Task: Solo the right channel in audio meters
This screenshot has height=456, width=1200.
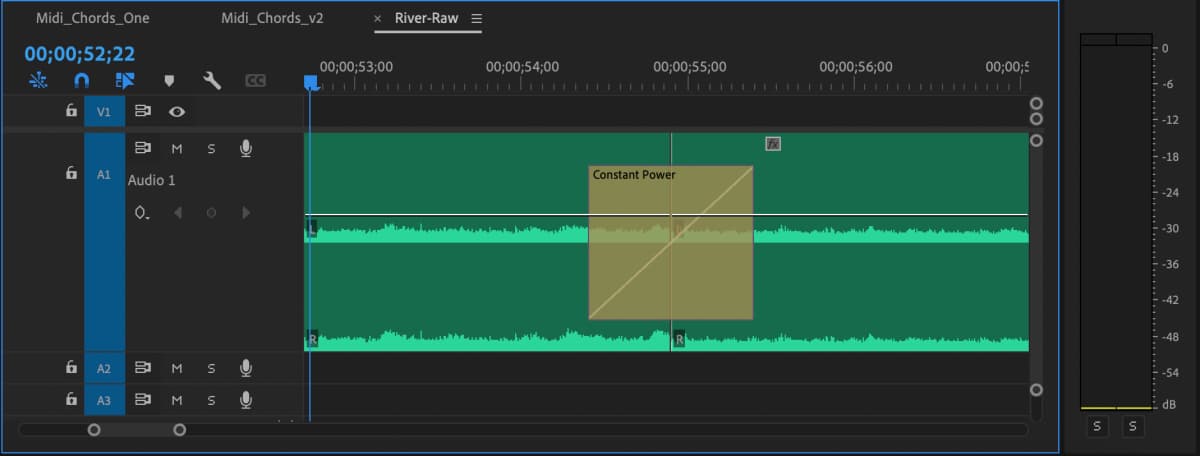Action: pos(1133,426)
